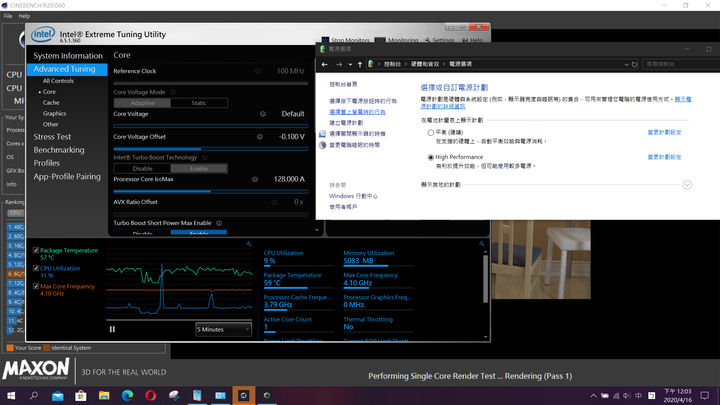
Task: Open 建立電源計劃 link in the sidebar
Action: click(346, 123)
